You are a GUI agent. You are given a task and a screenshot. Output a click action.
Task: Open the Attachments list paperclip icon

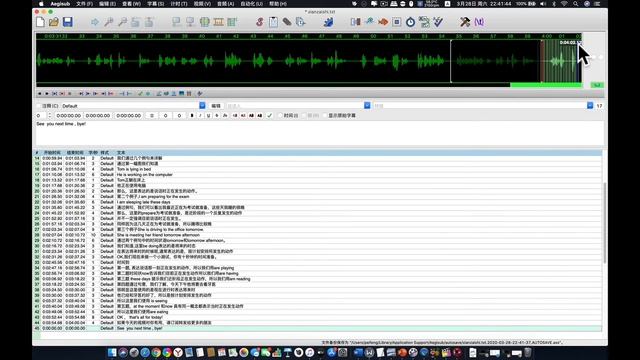click(287, 22)
